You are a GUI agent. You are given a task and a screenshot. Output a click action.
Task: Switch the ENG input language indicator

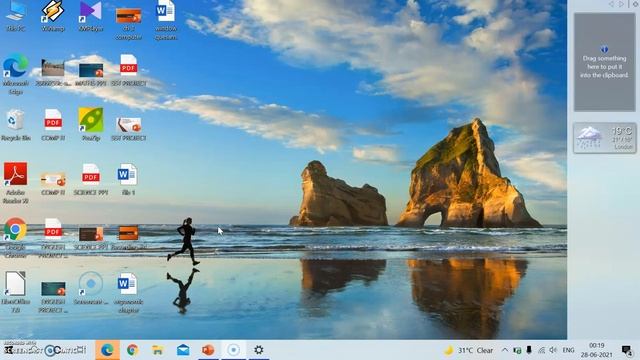(568, 350)
